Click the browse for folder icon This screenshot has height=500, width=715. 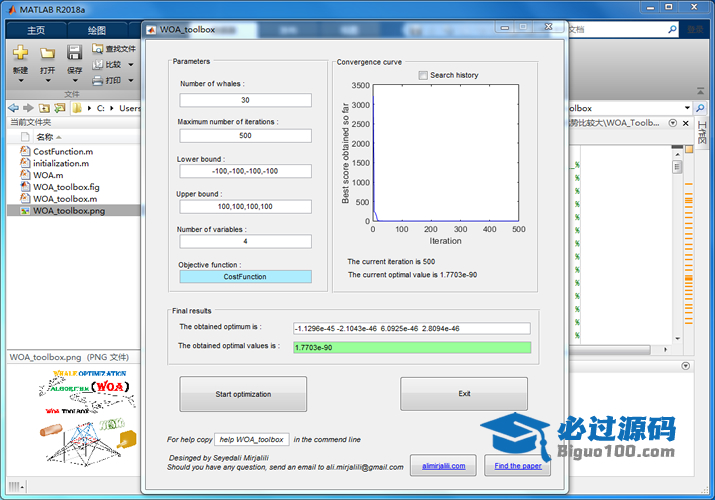pos(61,107)
